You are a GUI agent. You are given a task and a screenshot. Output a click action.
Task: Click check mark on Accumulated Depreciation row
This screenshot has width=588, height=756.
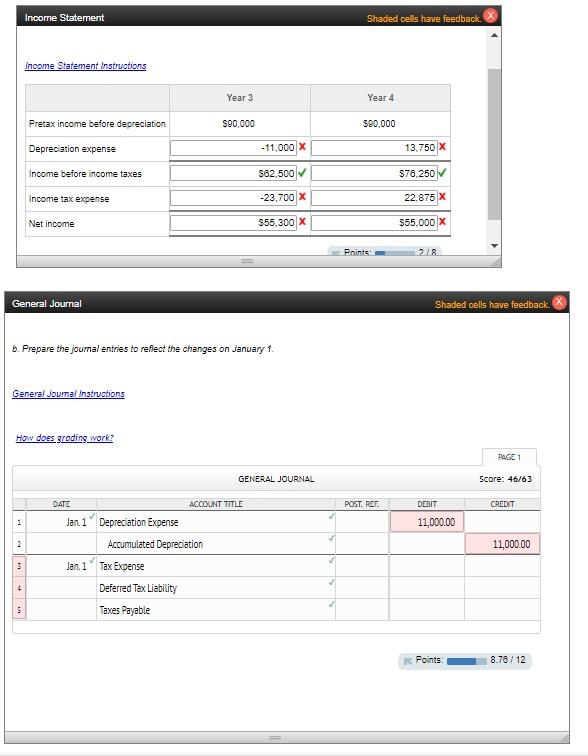click(x=331, y=538)
